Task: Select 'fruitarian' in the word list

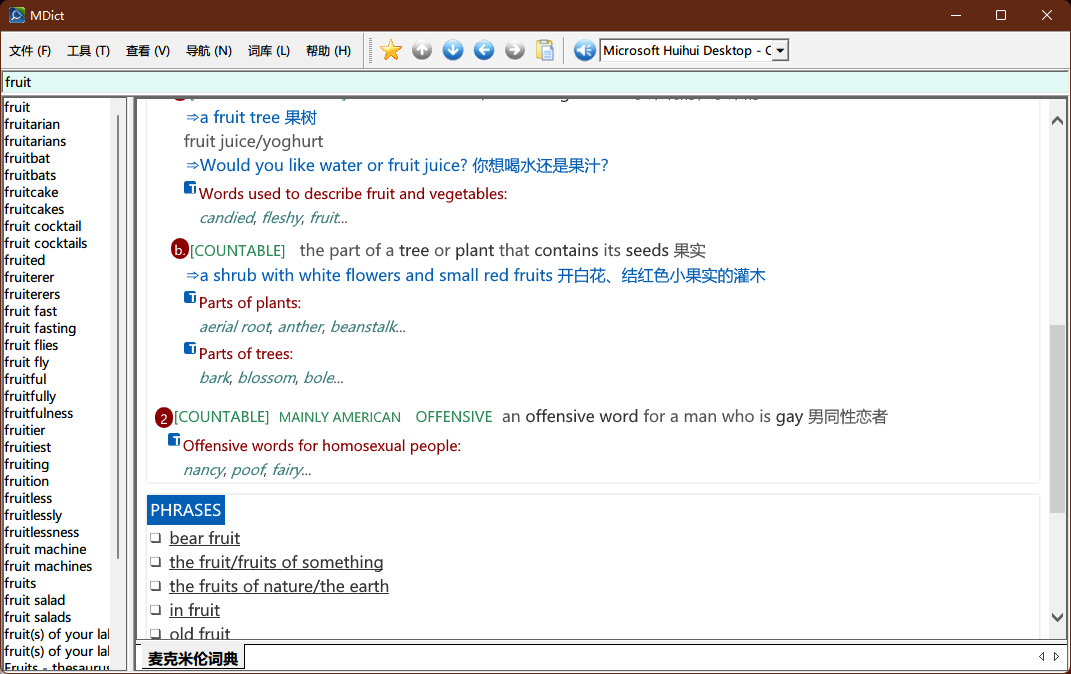Action: [x=32, y=124]
